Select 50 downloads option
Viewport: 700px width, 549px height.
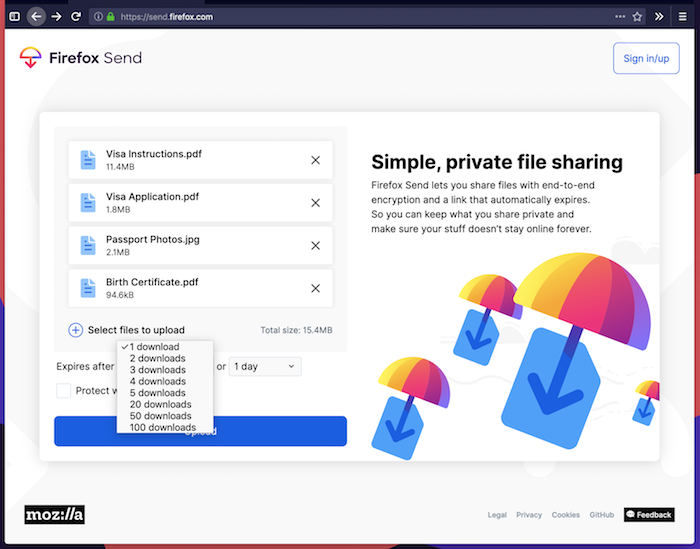(165, 416)
